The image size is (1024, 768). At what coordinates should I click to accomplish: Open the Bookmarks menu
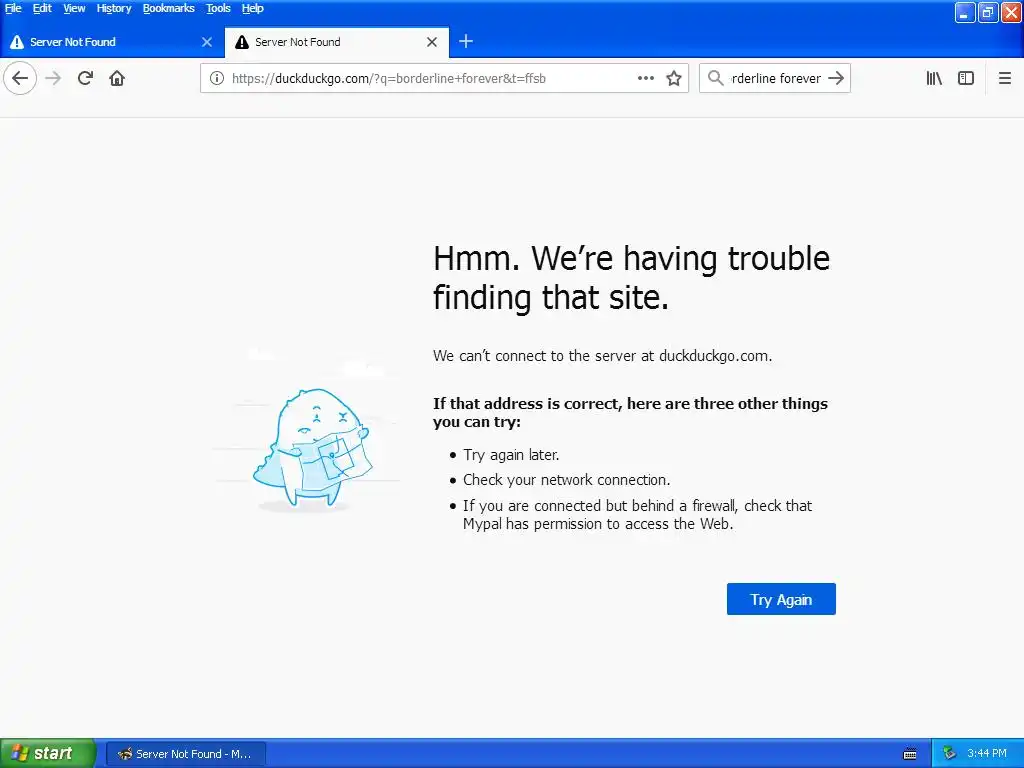(x=168, y=8)
